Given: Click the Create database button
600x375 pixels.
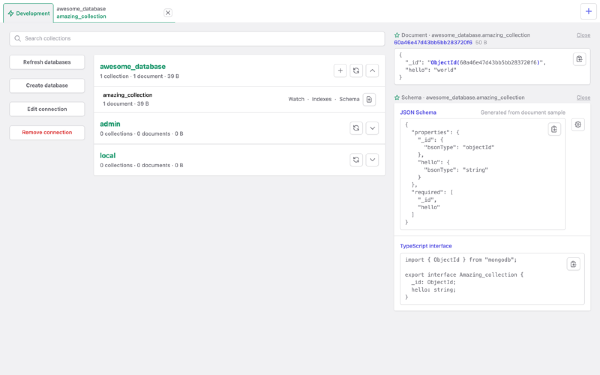Looking at the screenshot, I should (47, 85).
